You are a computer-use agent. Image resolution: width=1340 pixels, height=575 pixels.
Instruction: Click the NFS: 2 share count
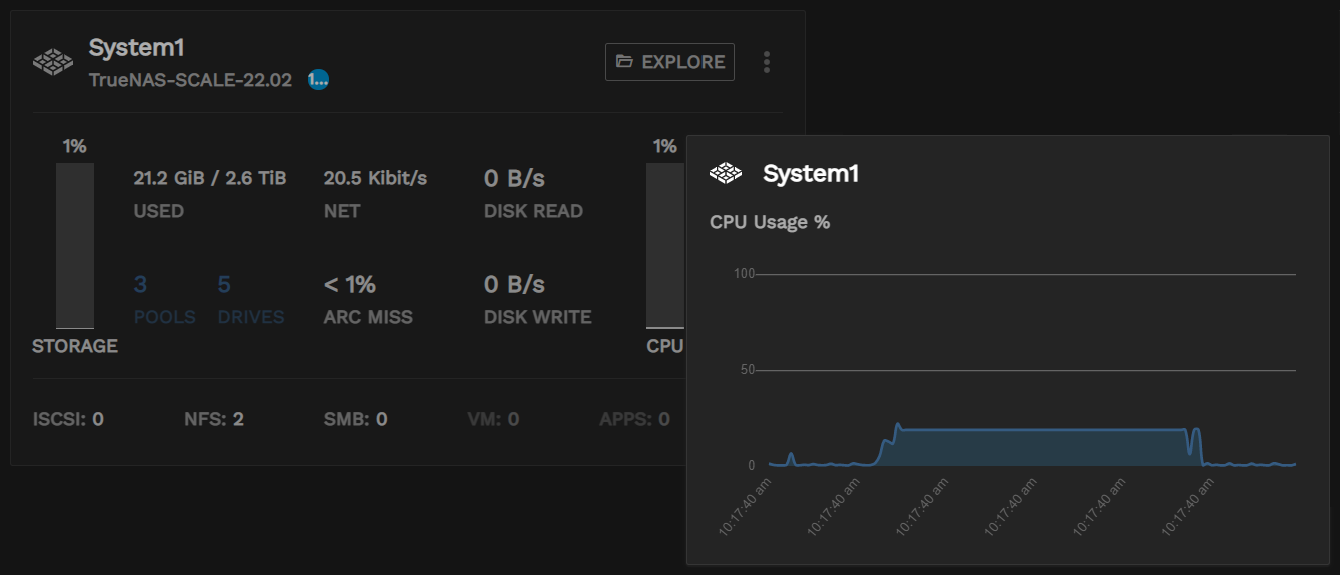coord(214,418)
